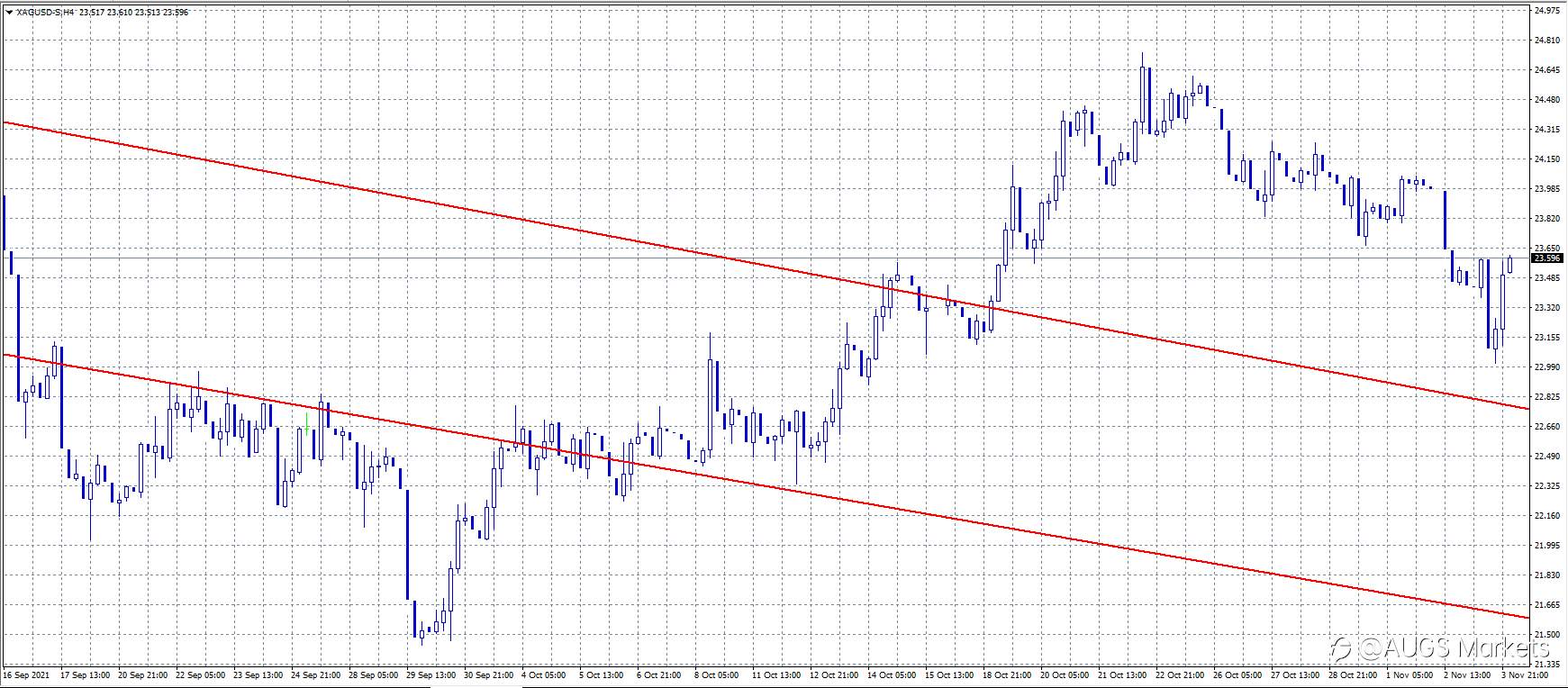Click the 17 Sep 13:00 time label
This screenshot has height=688, width=1568.
(x=86, y=674)
